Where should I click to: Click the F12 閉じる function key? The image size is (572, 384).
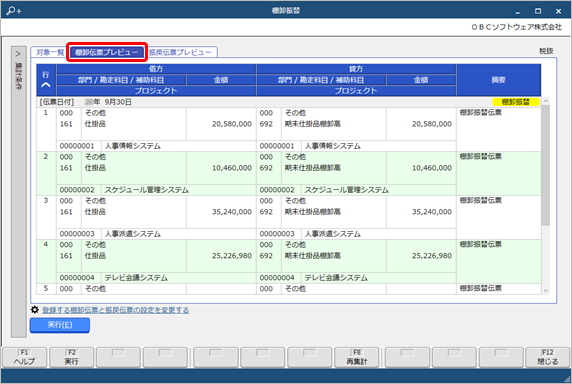point(548,357)
